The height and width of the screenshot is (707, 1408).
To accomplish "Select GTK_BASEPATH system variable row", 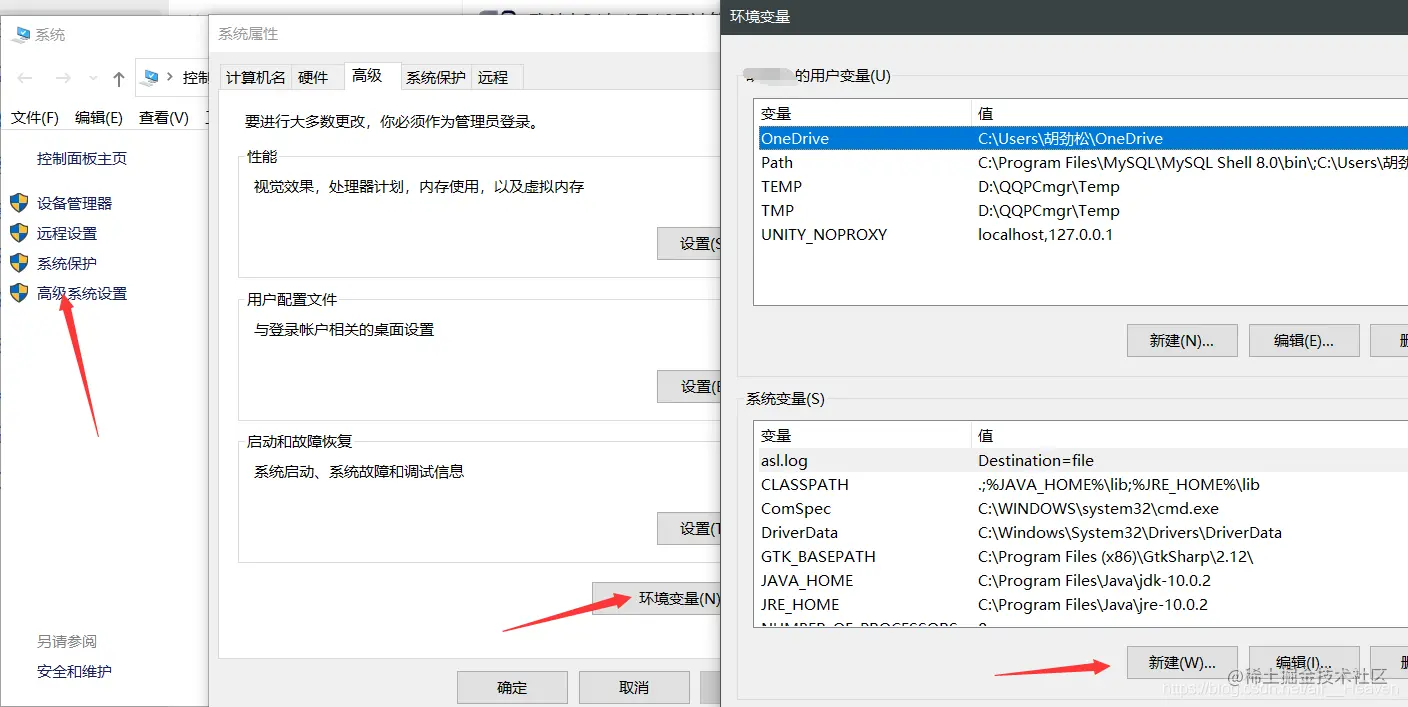I will pyautogui.click(x=1082, y=556).
